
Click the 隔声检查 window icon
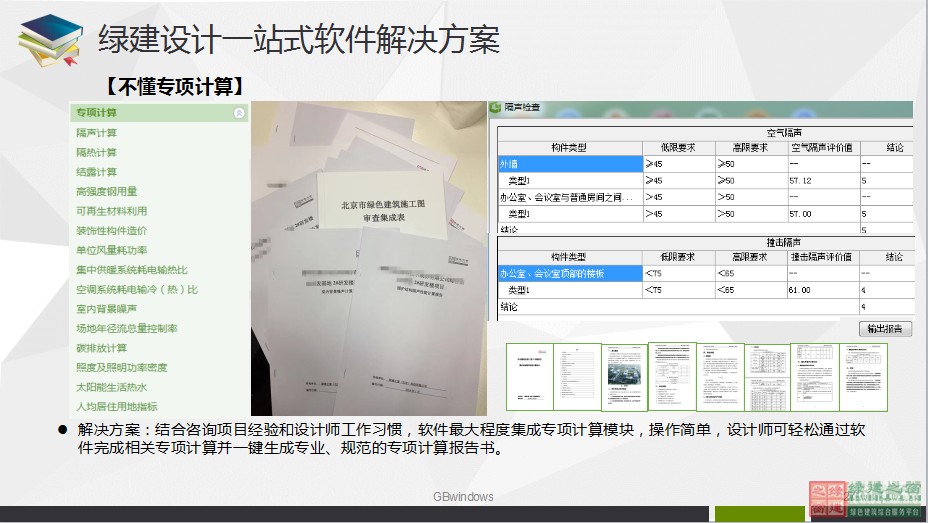click(x=495, y=107)
